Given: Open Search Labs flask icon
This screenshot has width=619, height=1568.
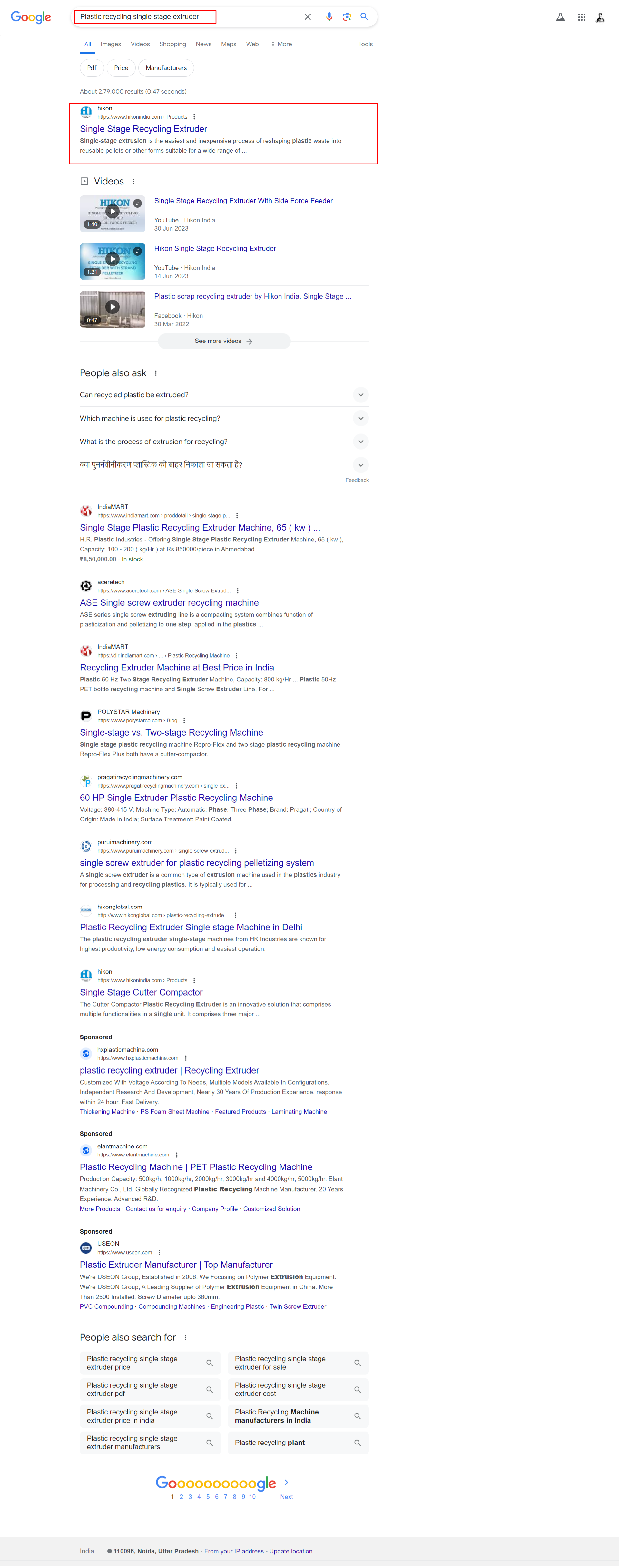Looking at the screenshot, I should pyautogui.click(x=561, y=18).
